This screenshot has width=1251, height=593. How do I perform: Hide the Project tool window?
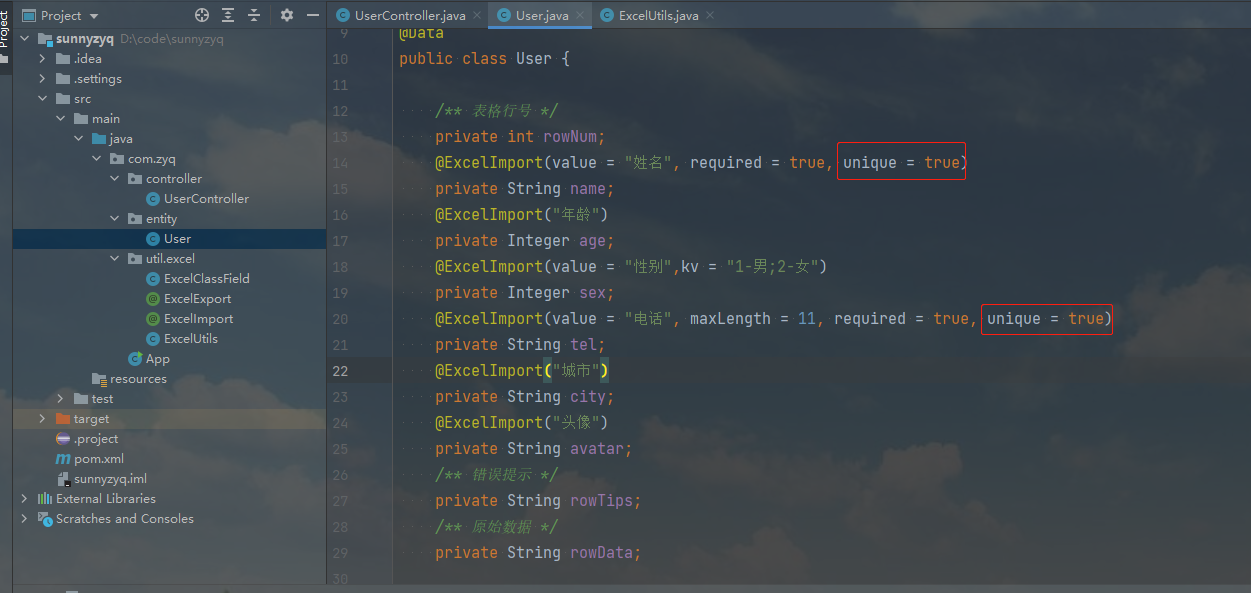pos(313,15)
